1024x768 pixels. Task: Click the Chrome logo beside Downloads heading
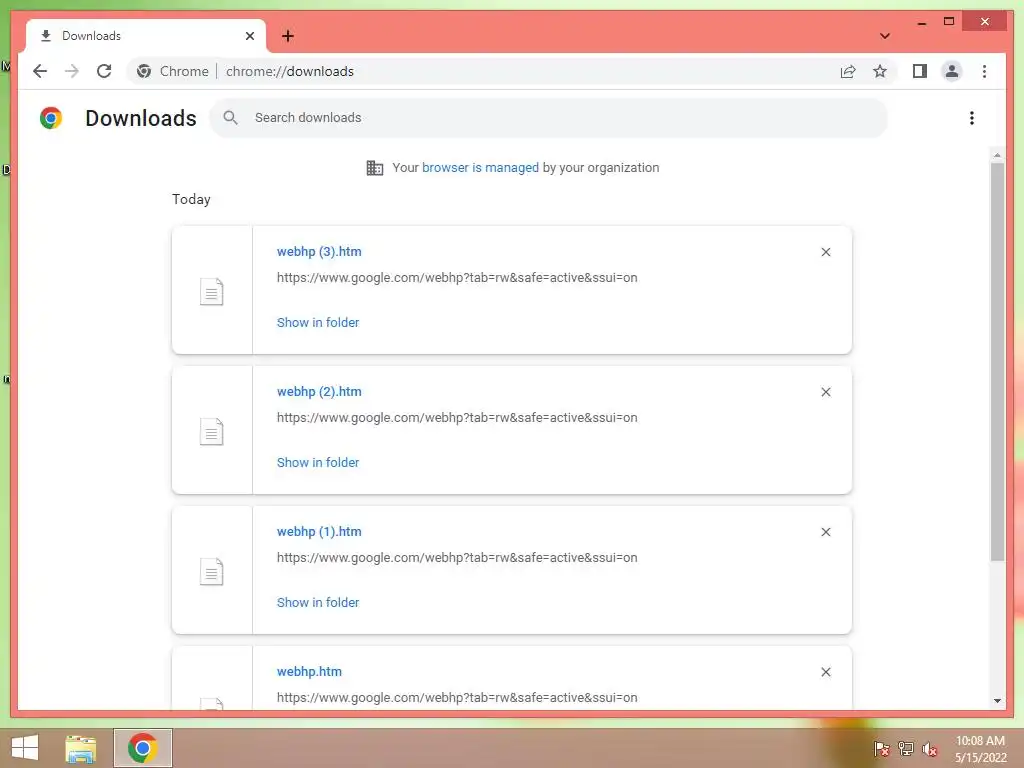51,118
